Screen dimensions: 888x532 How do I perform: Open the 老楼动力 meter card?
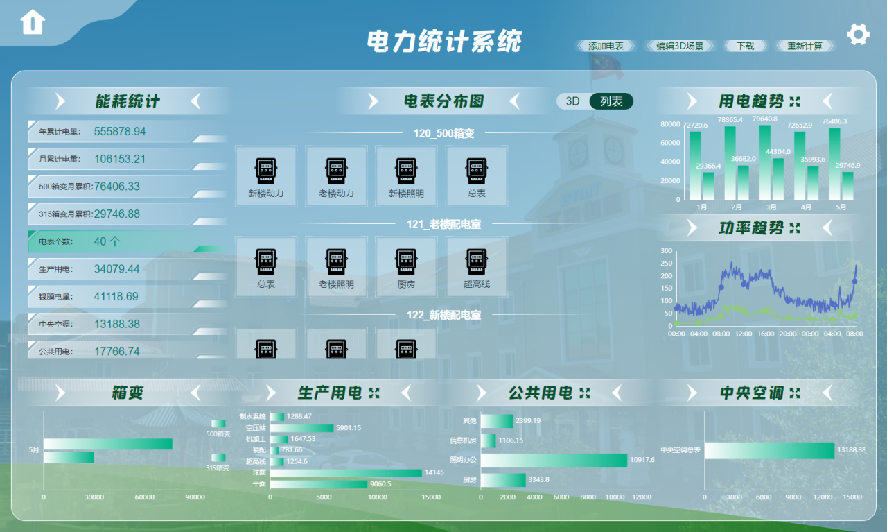tap(336, 176)
